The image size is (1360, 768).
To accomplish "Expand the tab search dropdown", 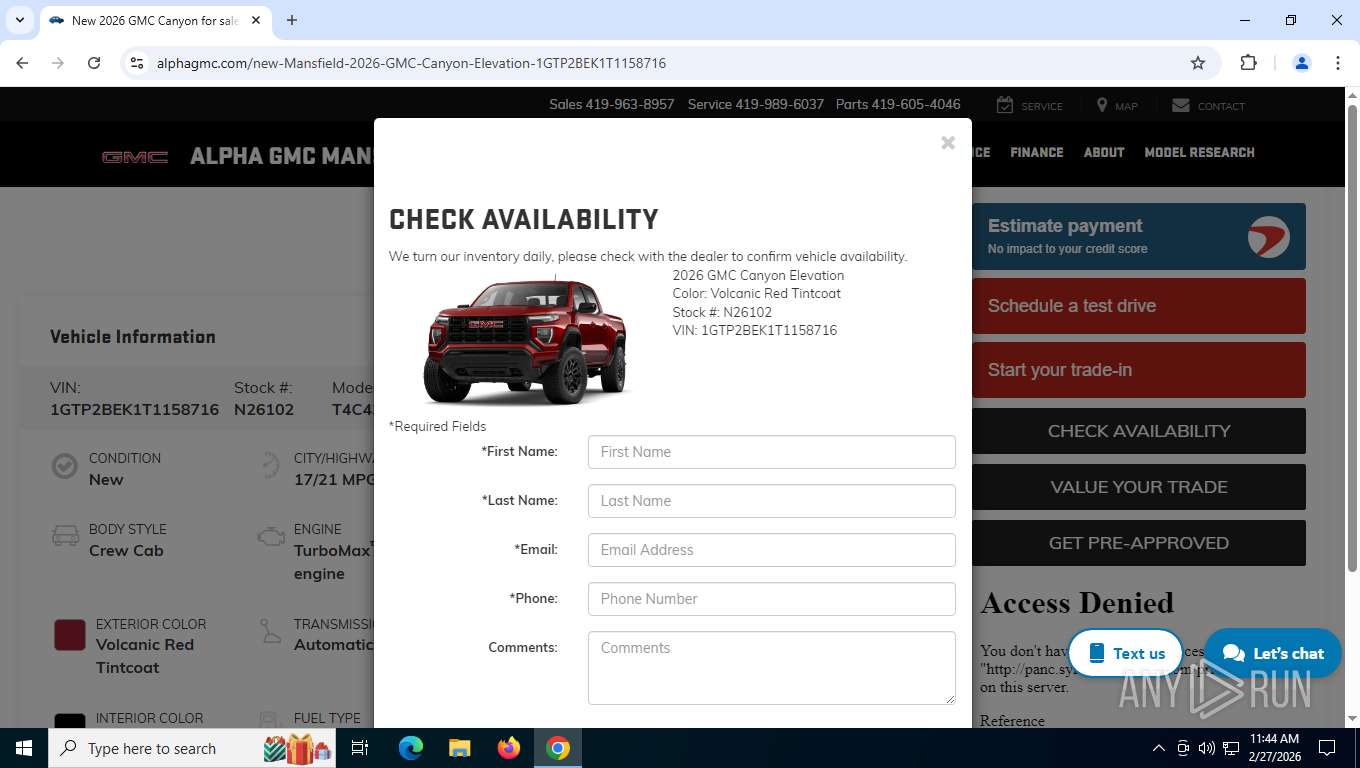I will [20, 20].
